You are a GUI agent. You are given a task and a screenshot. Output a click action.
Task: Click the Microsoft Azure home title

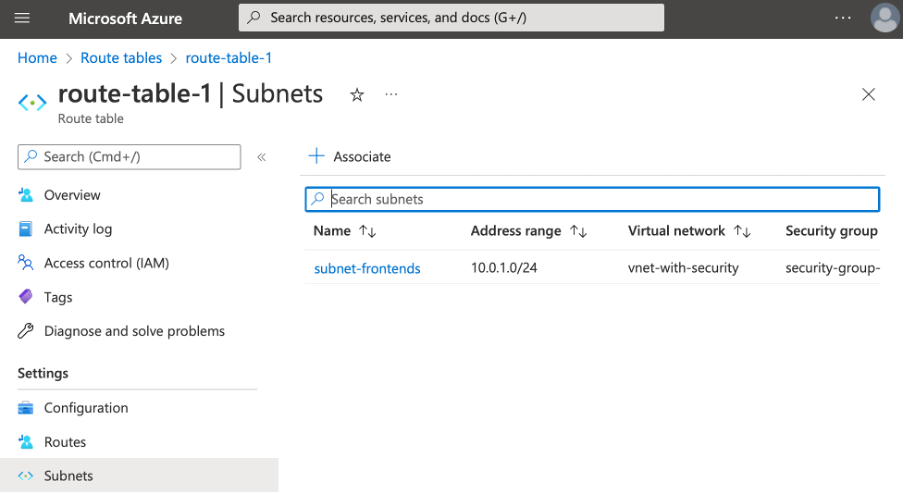click(x=125, y=18)
